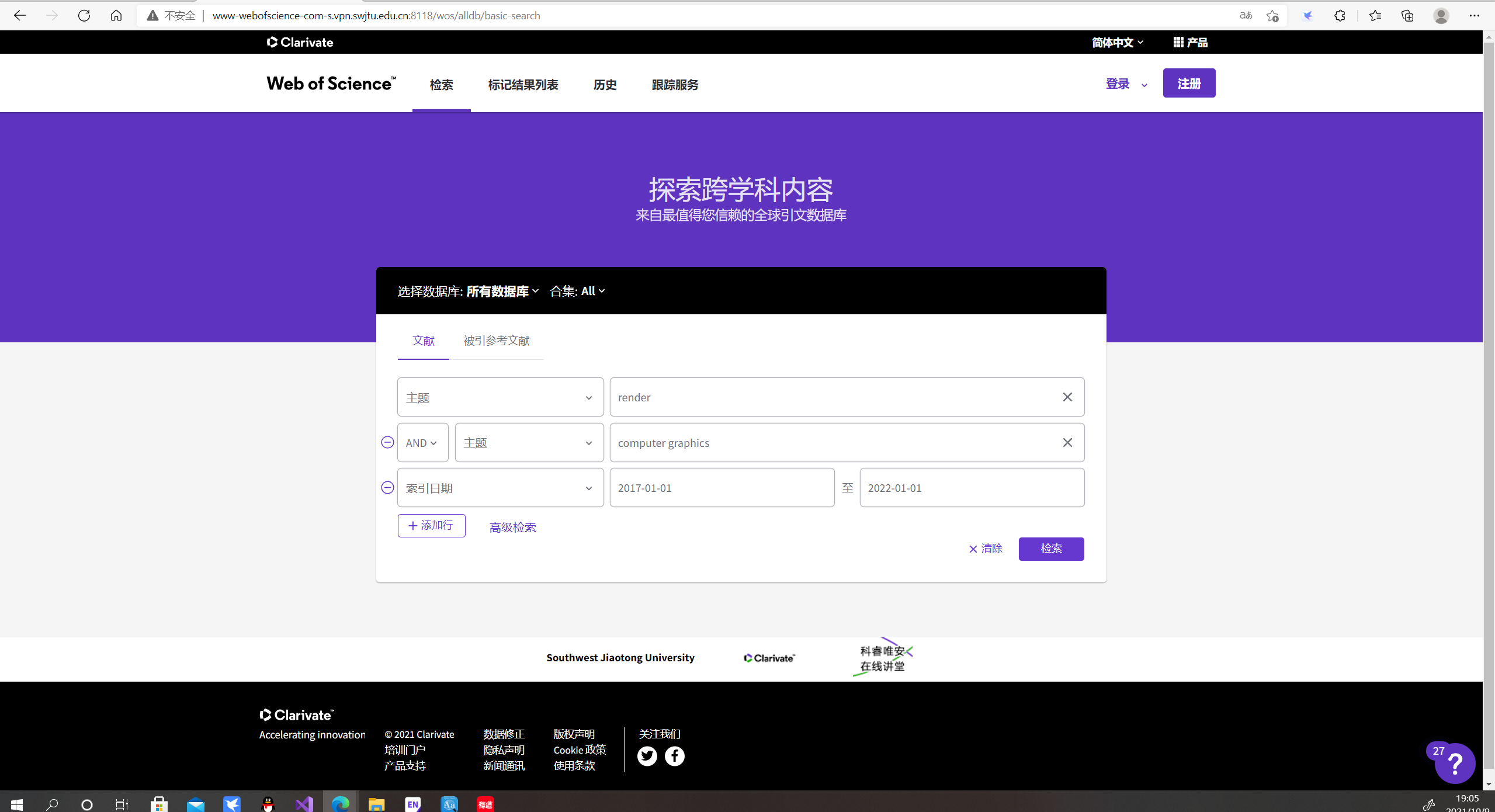This screenshot has width=1495, height=812.
Task: Click the purple 检索 search button
Action: (1051, 549)
